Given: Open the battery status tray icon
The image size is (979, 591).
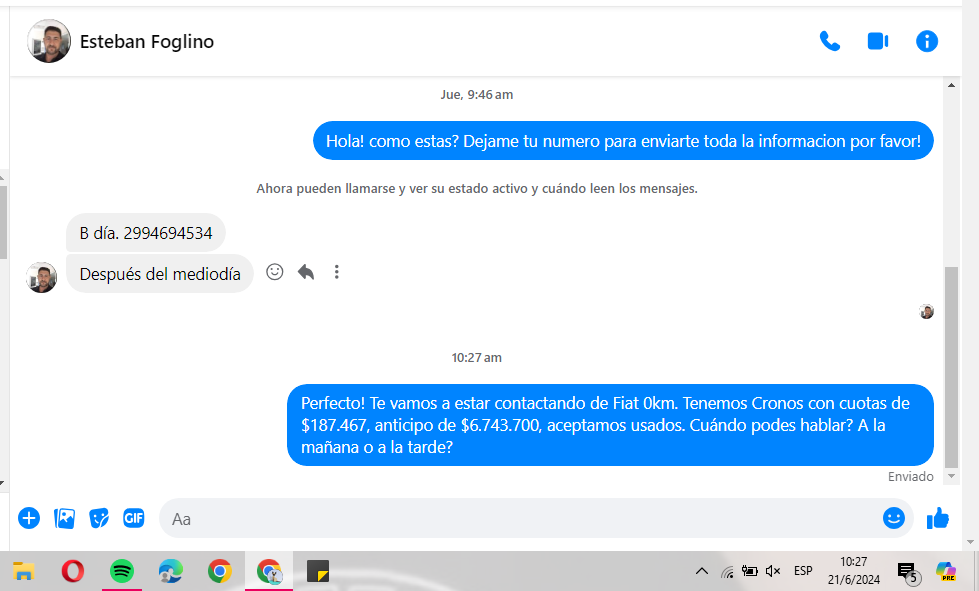Looking at the screenshot, I should [750, 571].
